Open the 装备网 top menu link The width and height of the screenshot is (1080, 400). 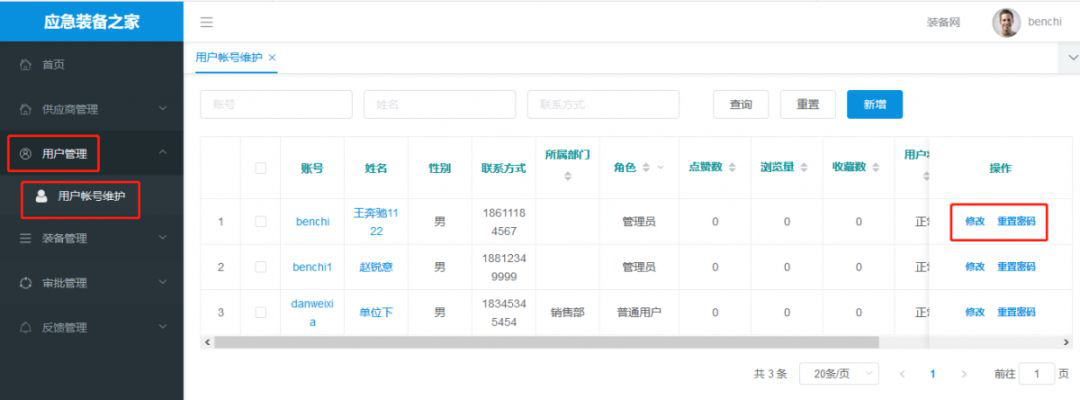coord(943,22)
